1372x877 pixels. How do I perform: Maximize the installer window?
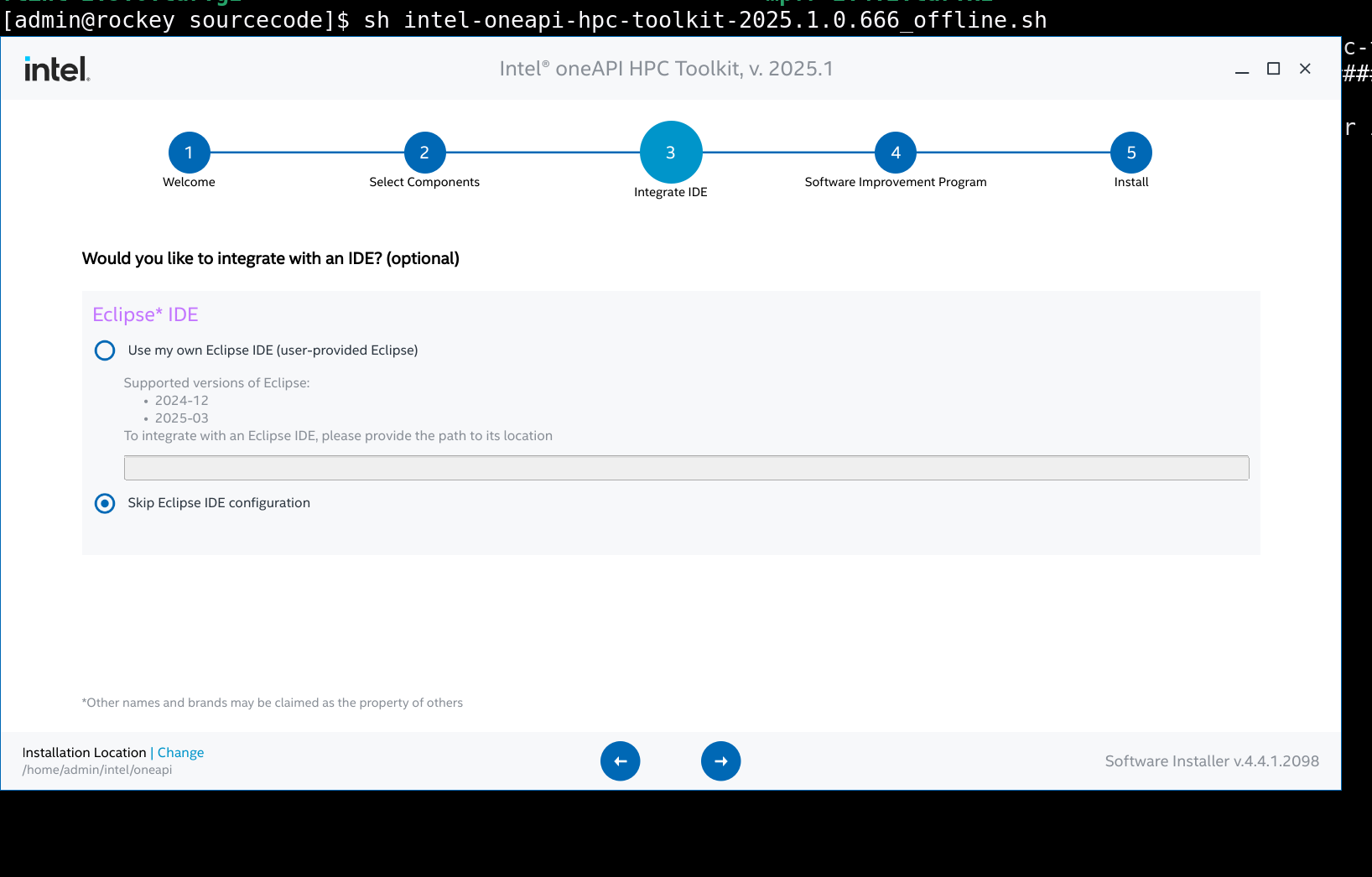coord(1273,69)
